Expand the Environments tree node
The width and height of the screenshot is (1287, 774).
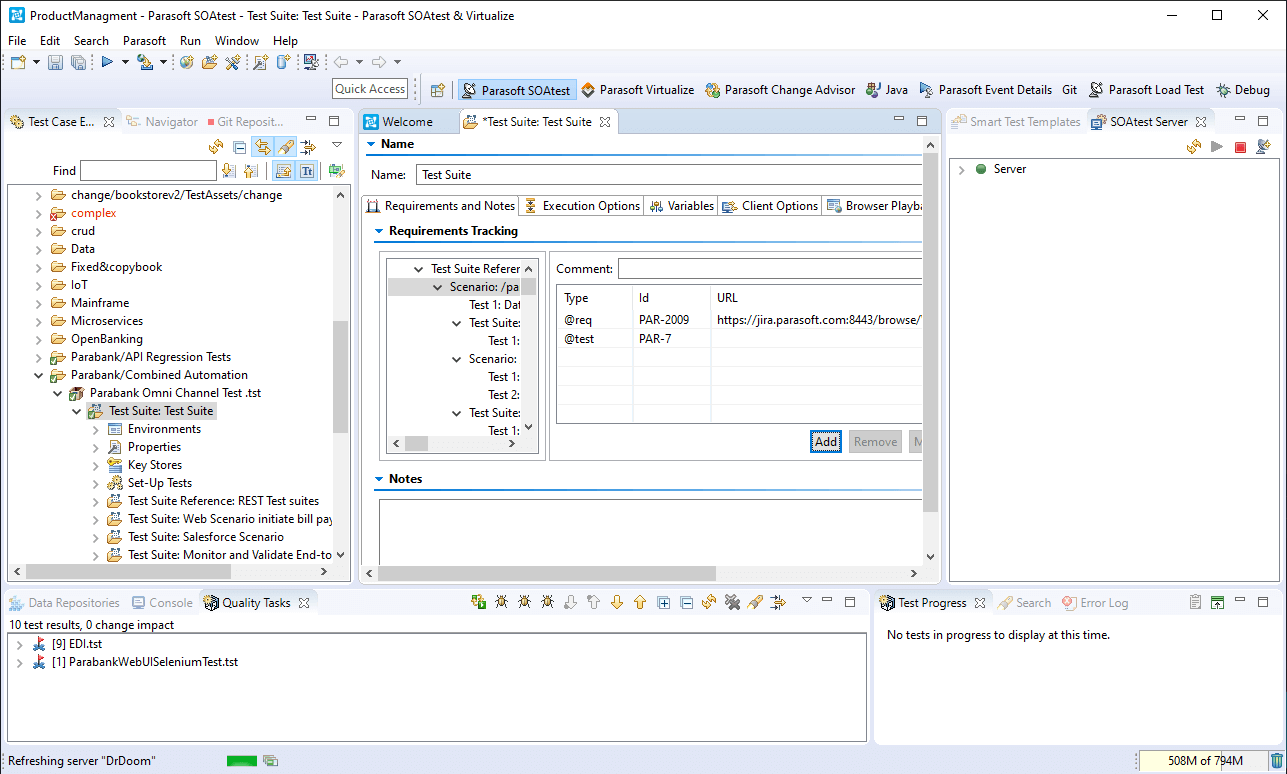[x=96, y=429]
